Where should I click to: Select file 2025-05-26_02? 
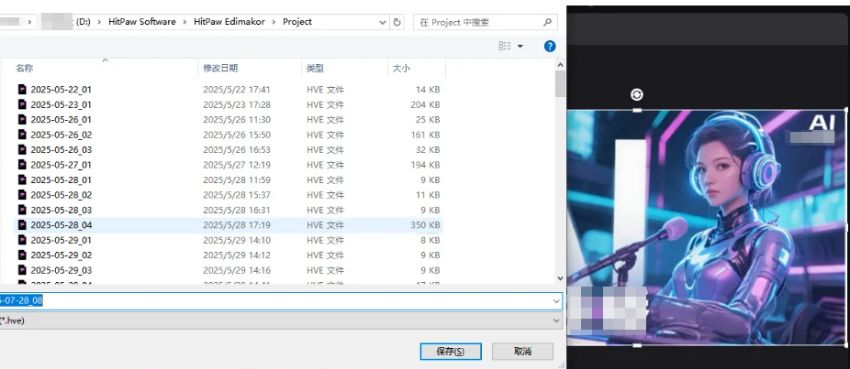point(61,135)
